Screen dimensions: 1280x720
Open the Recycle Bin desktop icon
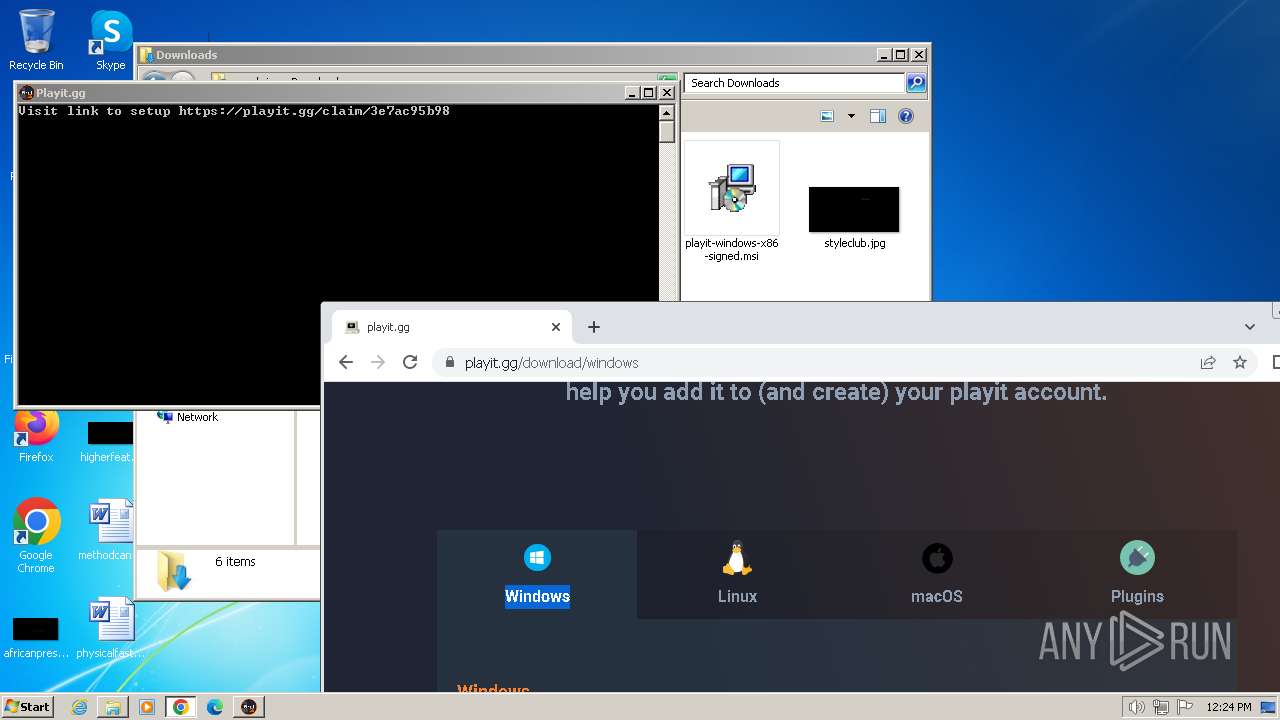36,40
